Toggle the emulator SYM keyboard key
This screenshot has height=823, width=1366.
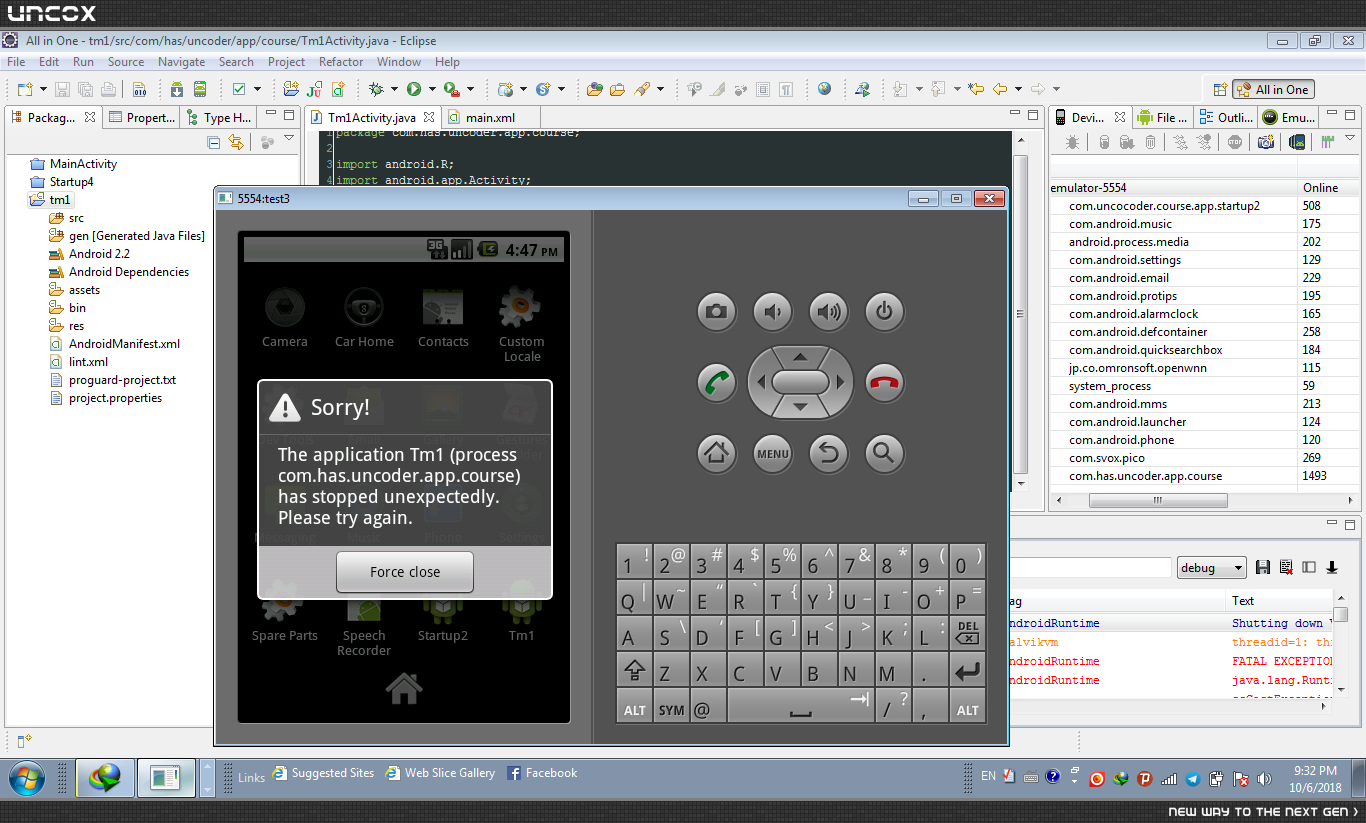click(671, 708)
